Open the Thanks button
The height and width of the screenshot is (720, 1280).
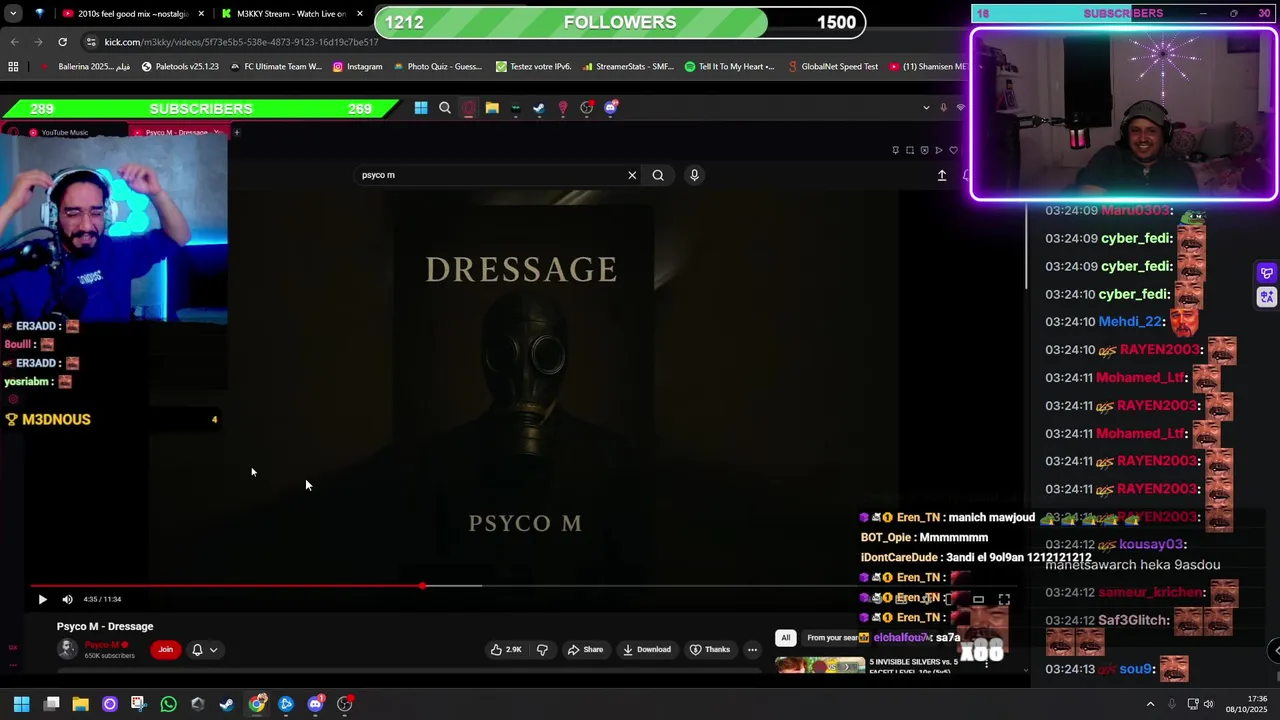point(710,649)
